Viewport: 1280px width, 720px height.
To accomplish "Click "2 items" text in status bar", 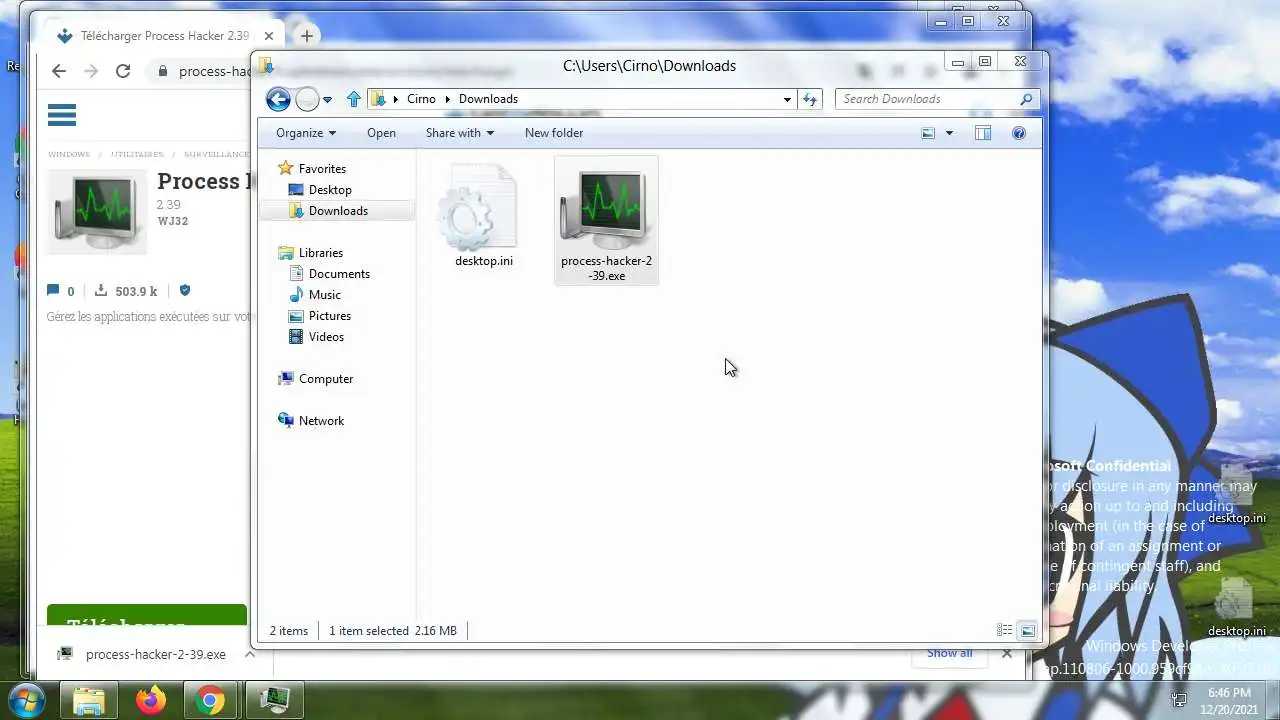I will 289,631.
